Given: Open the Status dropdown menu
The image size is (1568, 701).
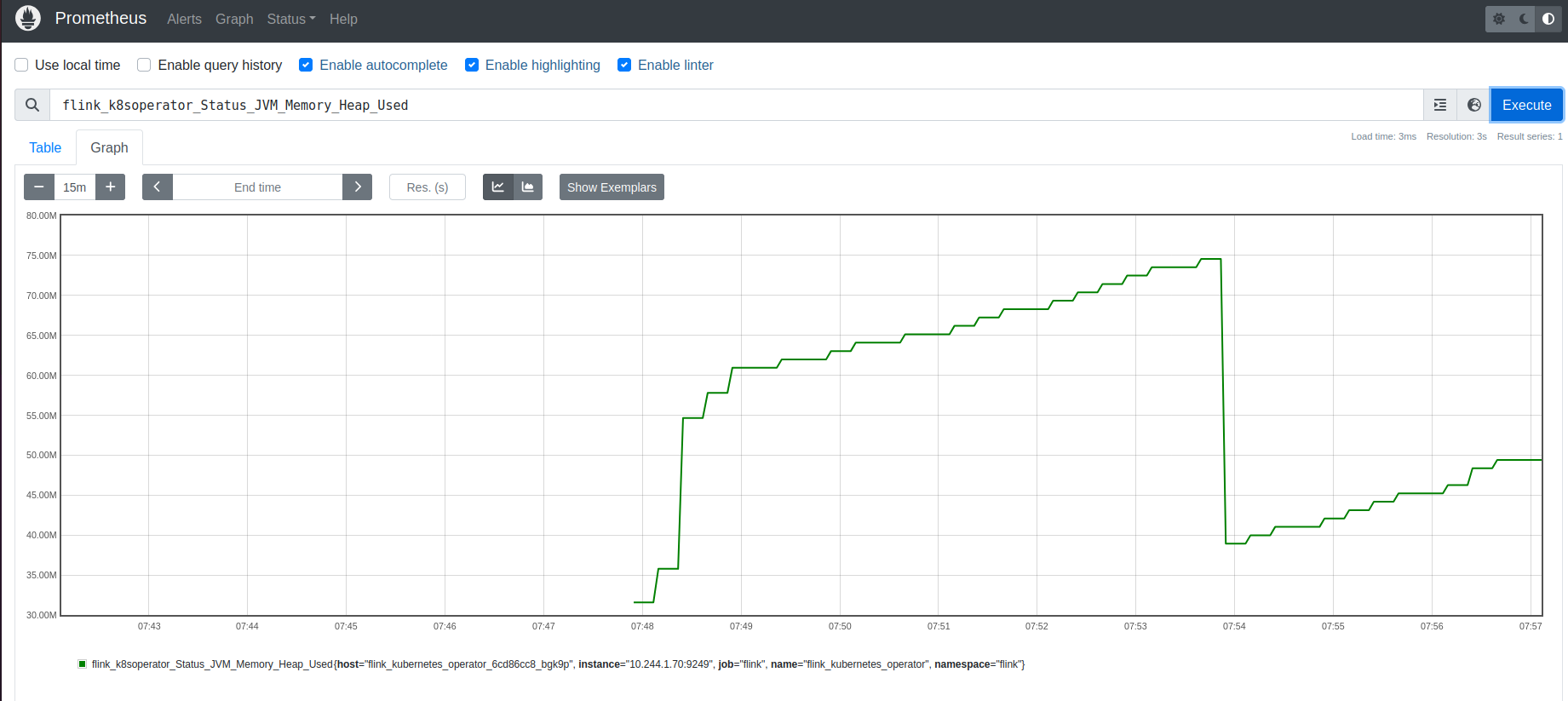Looking at the screenshot, I should point(290,19).
